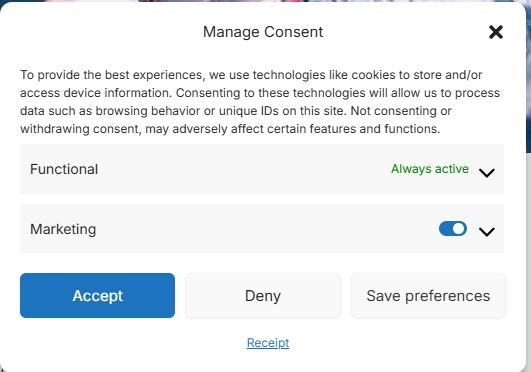
Task: Click the Manage Consent heading
Action: 263,32
